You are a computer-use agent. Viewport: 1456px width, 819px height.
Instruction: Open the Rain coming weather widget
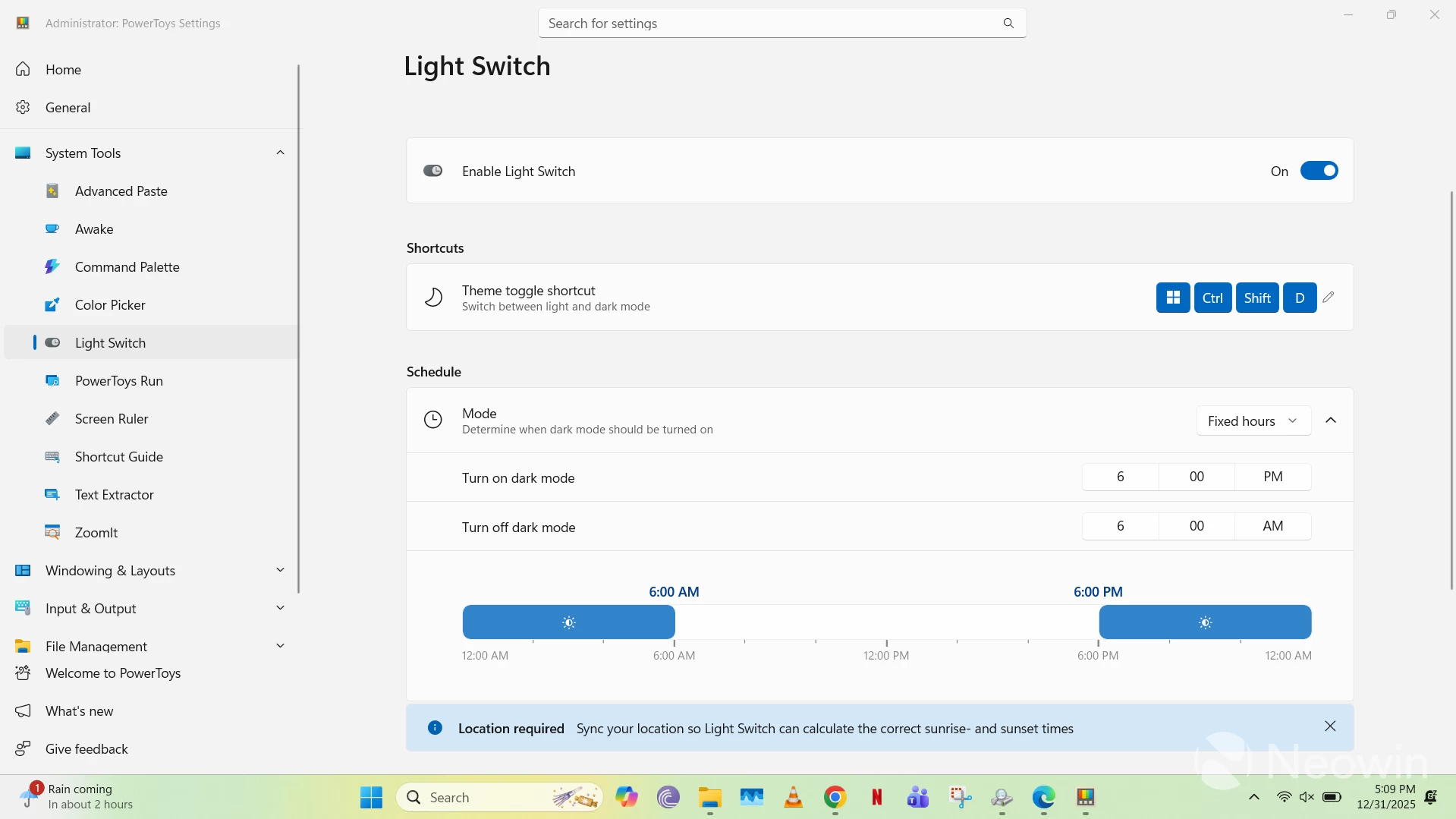tap(76, 797)
